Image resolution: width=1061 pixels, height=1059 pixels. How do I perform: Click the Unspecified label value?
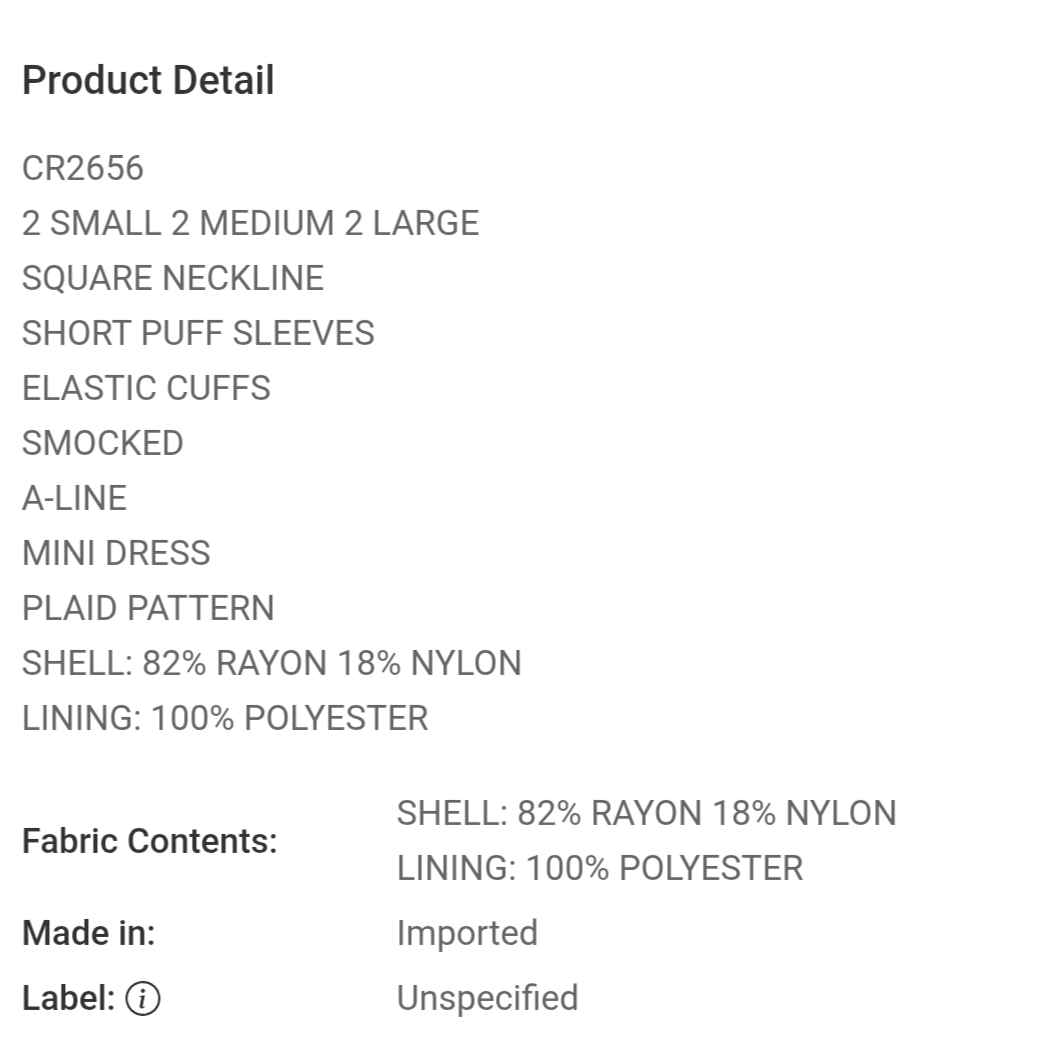click(x=487, y=999)
